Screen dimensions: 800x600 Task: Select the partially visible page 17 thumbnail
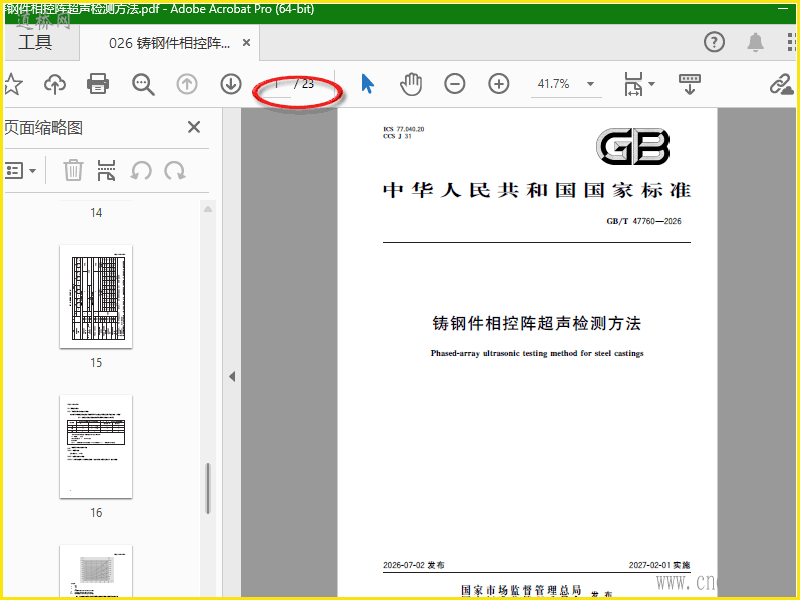tap(96, 571)
